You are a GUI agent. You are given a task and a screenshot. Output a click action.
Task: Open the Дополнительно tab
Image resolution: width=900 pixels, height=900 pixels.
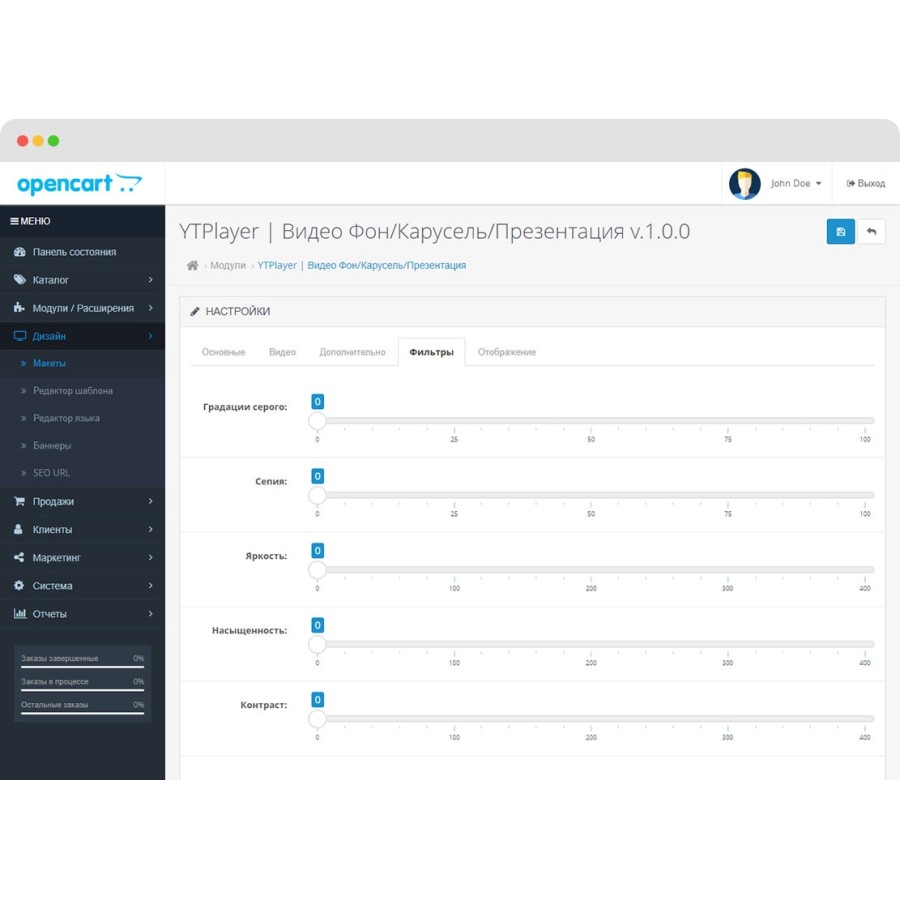352,352
